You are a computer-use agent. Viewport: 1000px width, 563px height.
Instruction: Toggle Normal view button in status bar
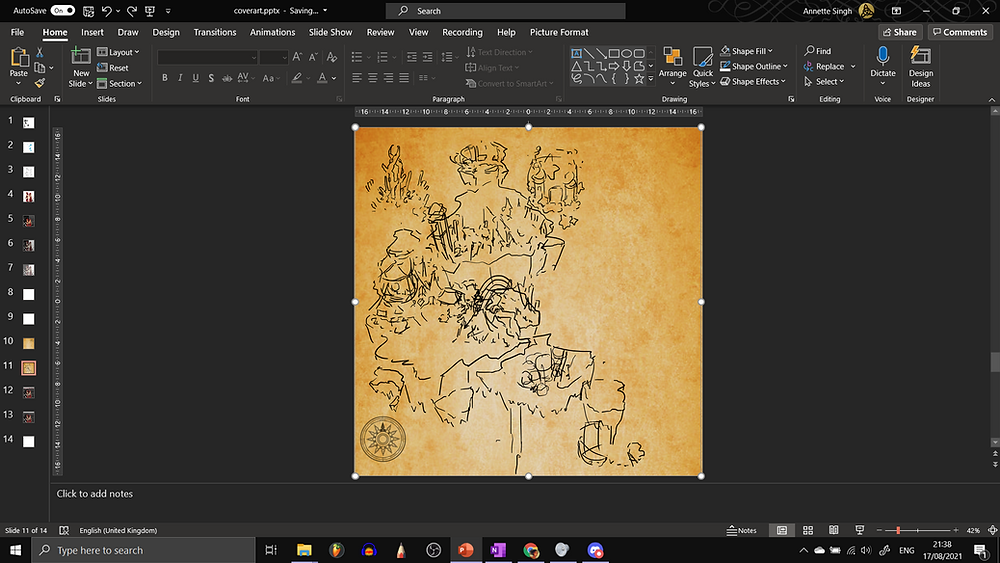coord(782,530)
